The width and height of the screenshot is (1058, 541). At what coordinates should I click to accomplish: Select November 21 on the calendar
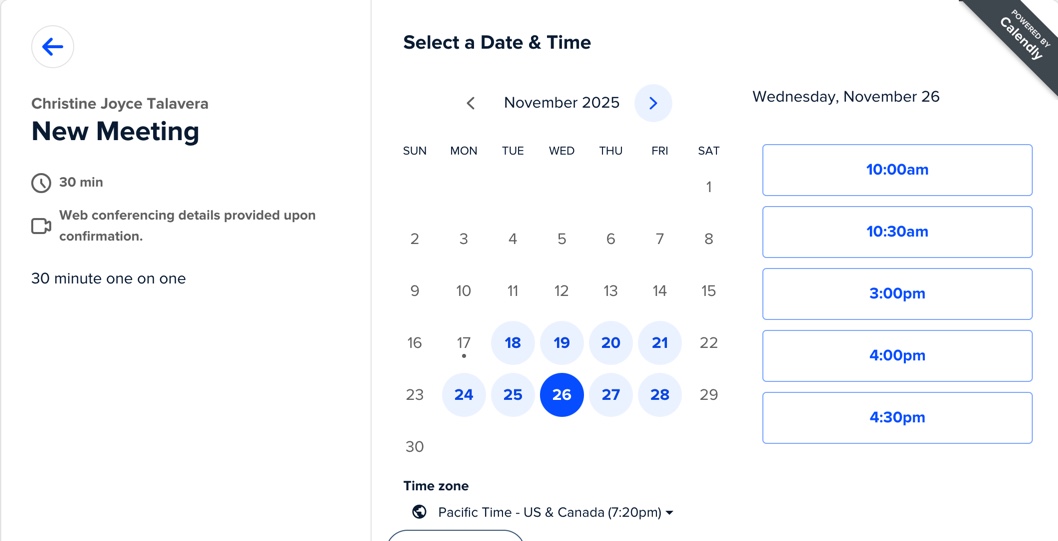click(x=660, y=343)
